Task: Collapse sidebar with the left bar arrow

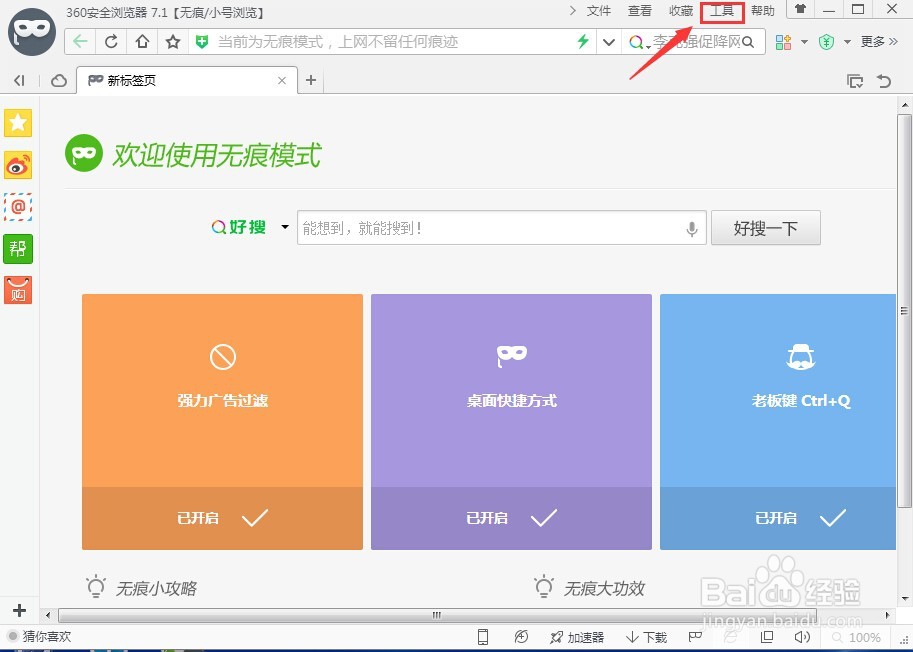Action: click(x=20, y=80)
